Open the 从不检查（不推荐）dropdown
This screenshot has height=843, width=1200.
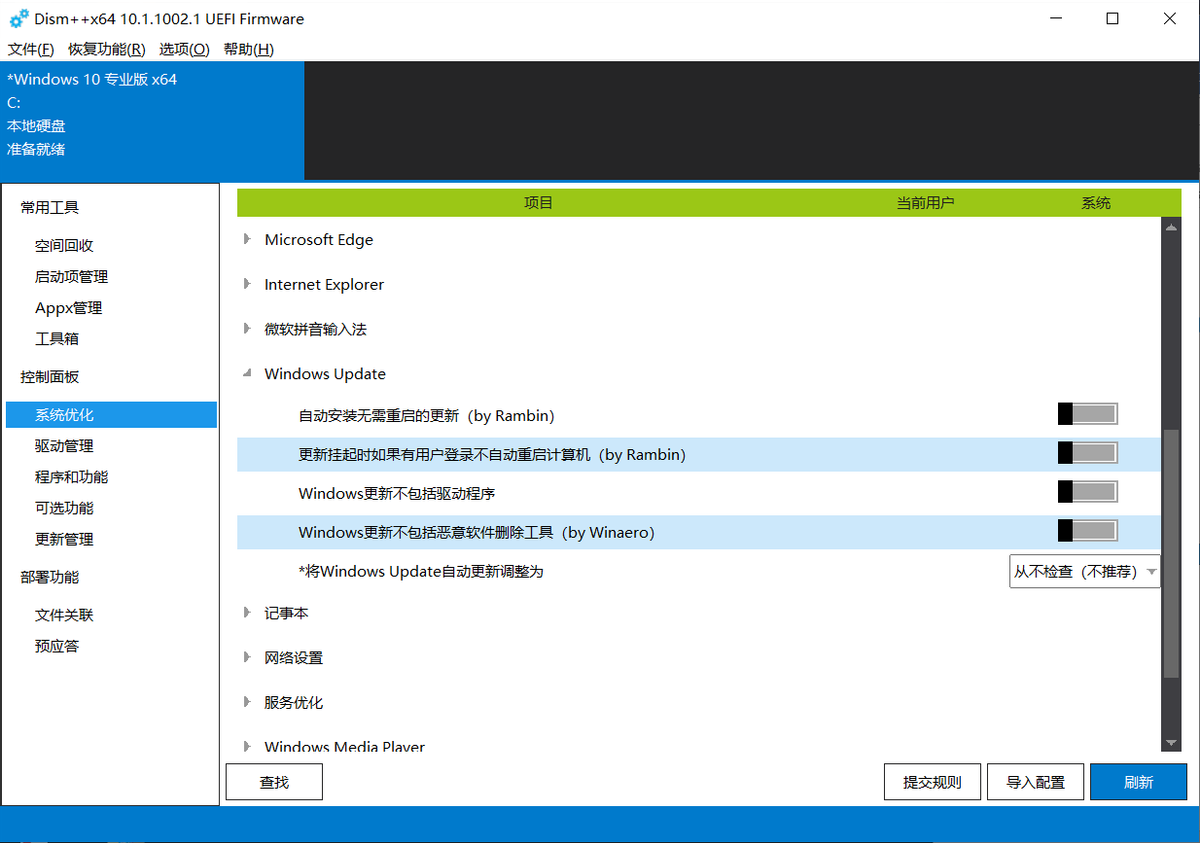(x=1085, y=571)
